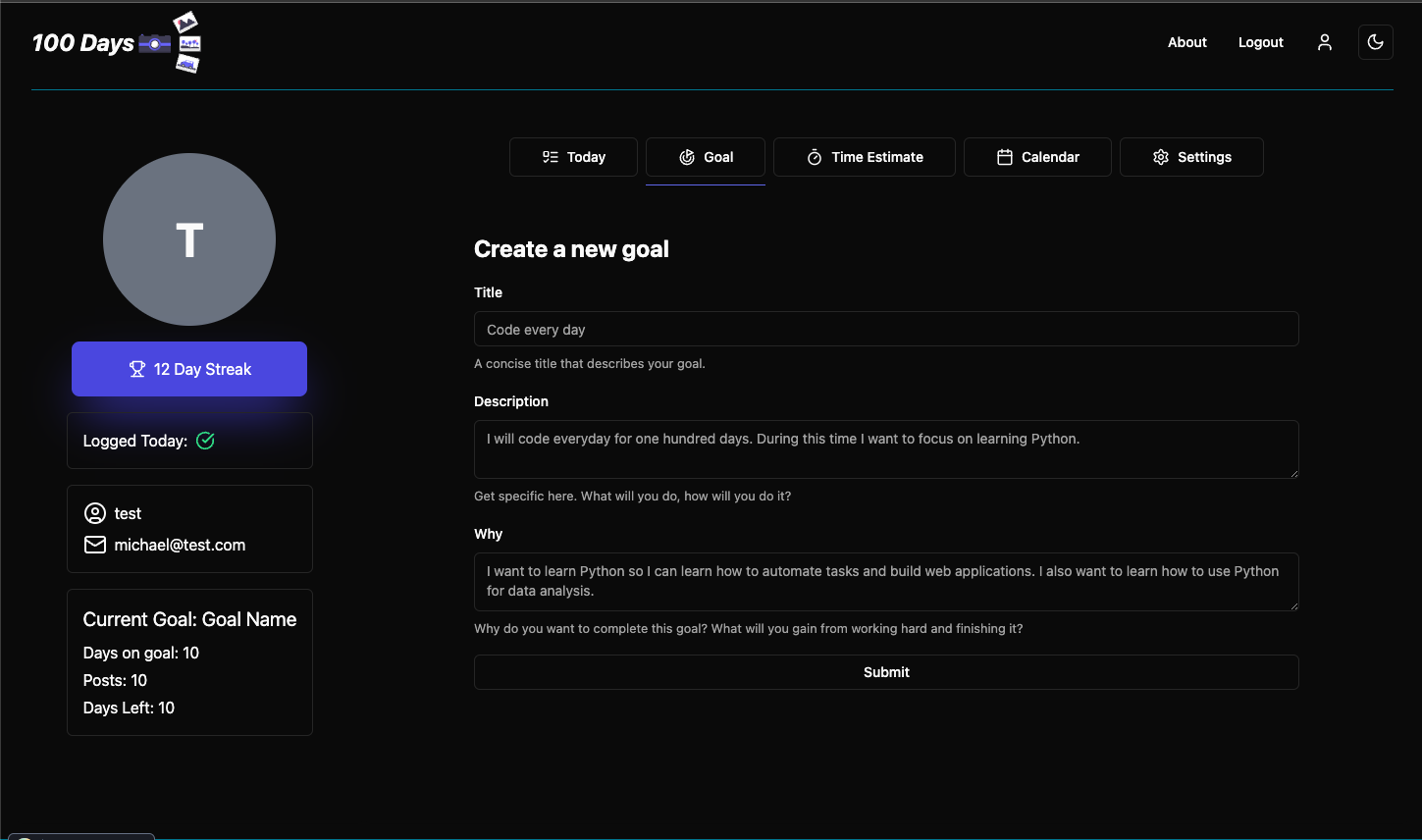The image size is (1422, 840).
Task: Click the gear icon on Settings tab
Action: coord(1160,157)
